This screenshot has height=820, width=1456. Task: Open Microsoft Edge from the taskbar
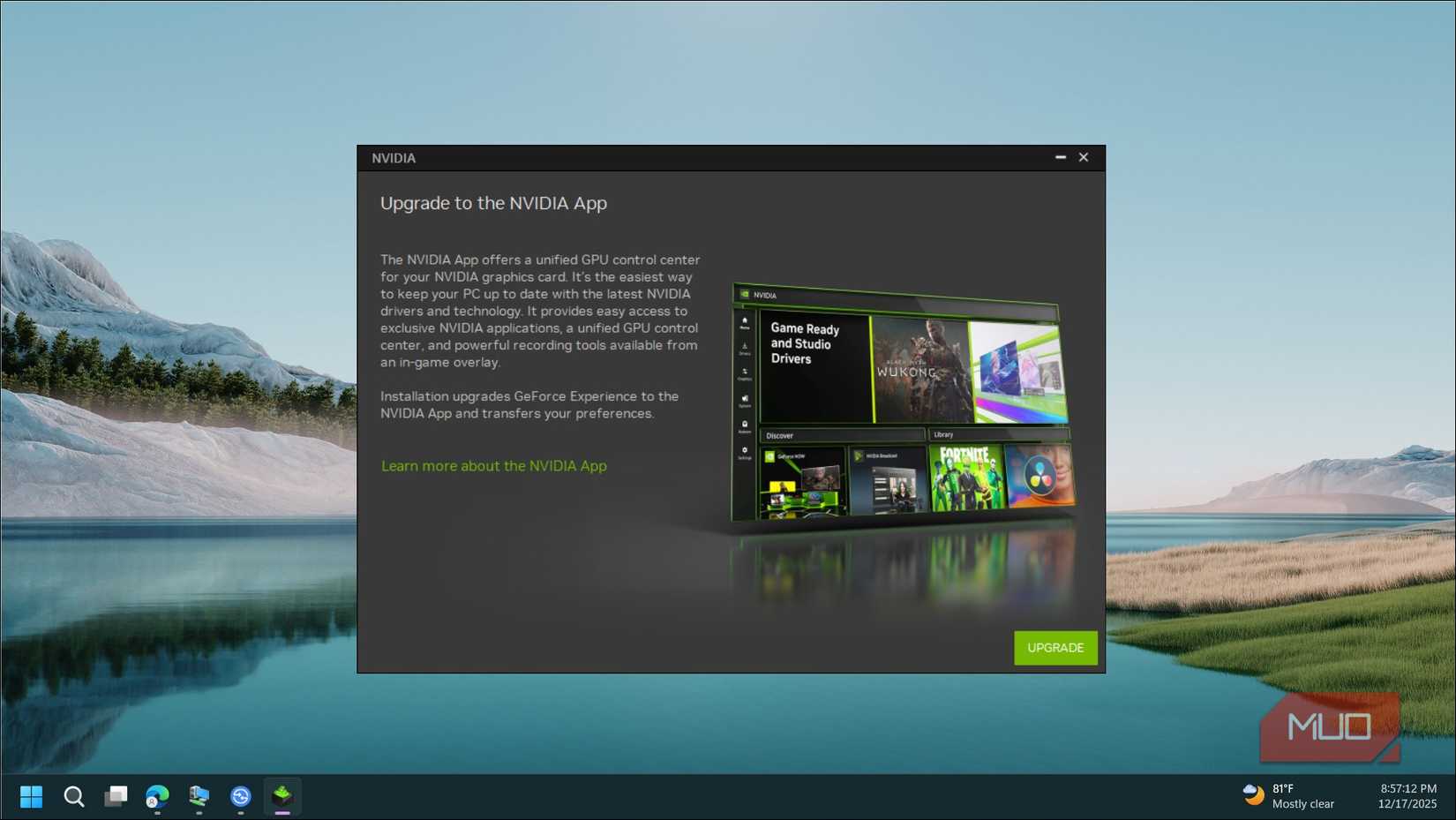pos(157,796)
